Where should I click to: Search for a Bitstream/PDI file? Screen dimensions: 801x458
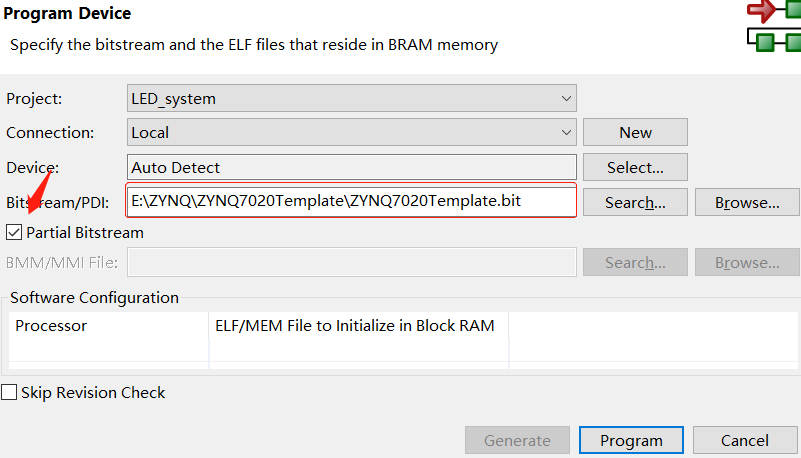[635, 202]
